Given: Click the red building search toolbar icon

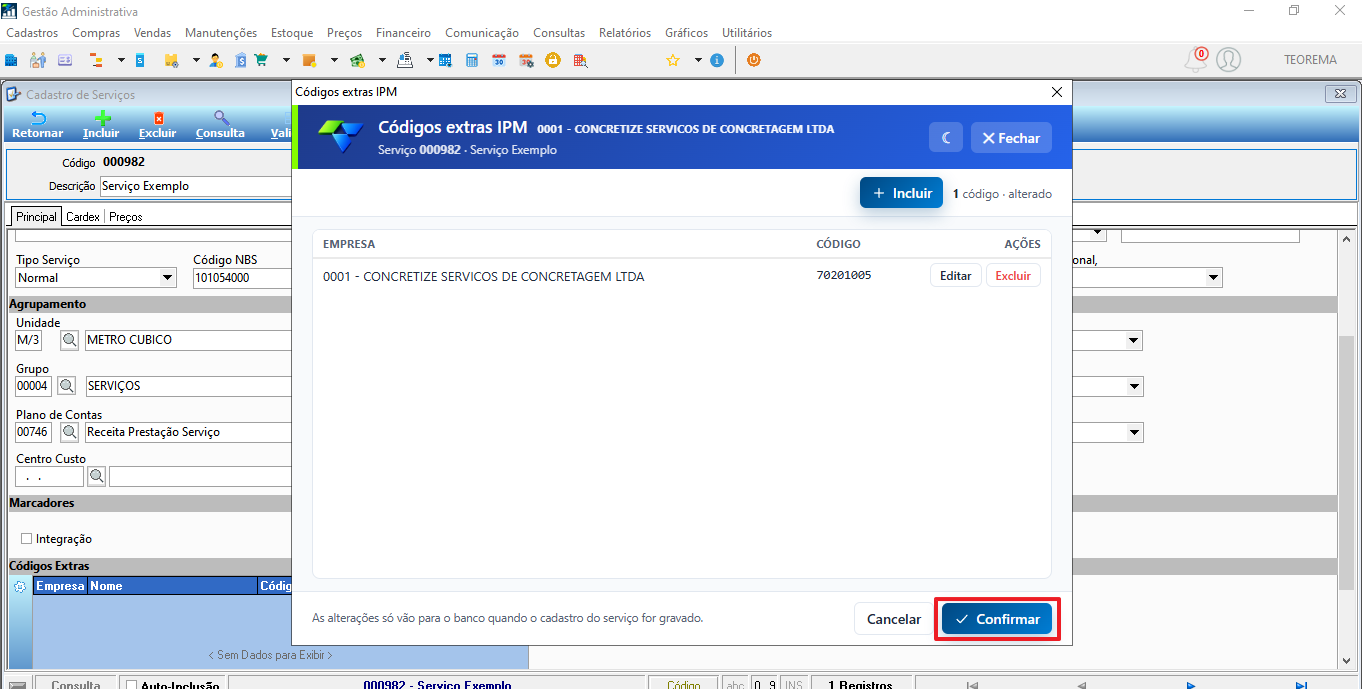Looking at the screenshot, I should 581,60.
